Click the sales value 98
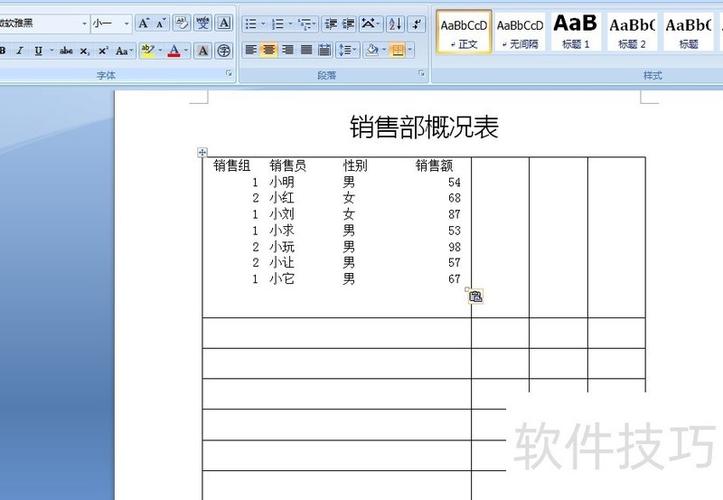 (454, 247)
